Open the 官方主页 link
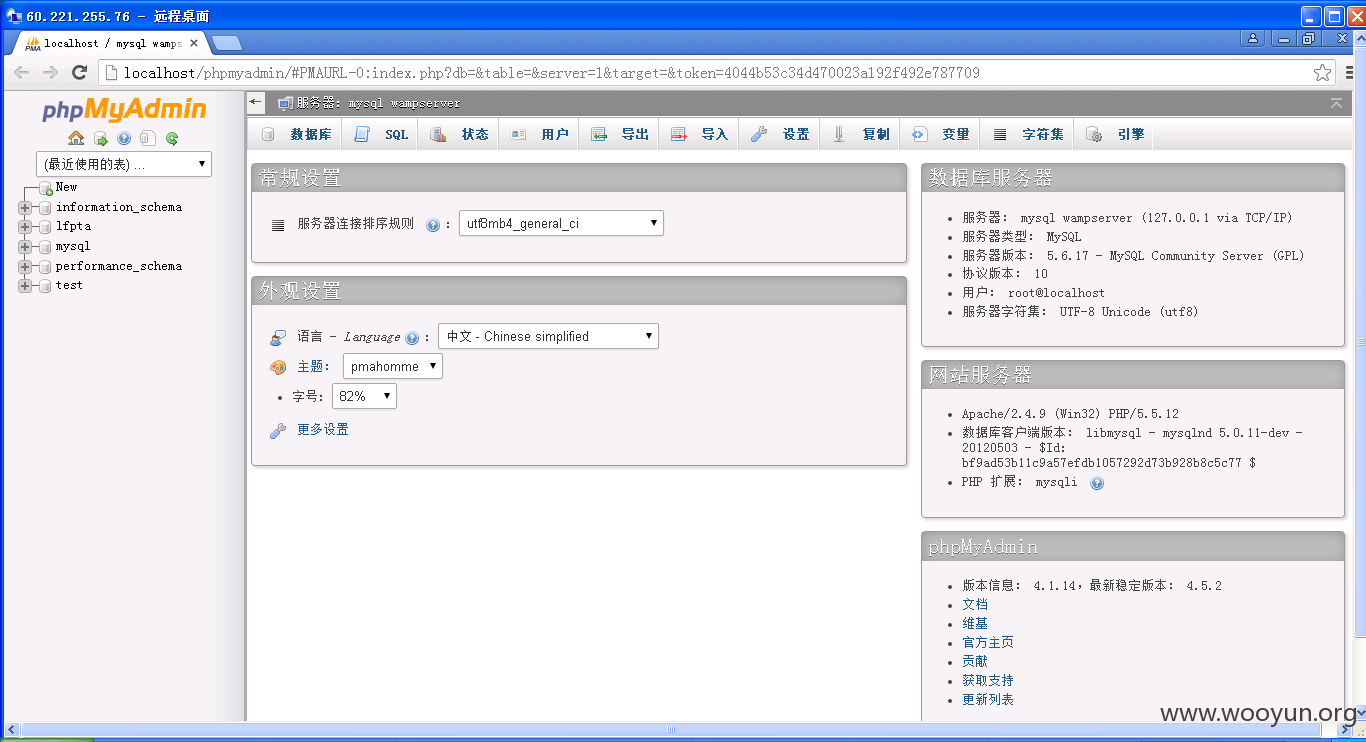Screen dimensions: 1366x742 (988, 643)
